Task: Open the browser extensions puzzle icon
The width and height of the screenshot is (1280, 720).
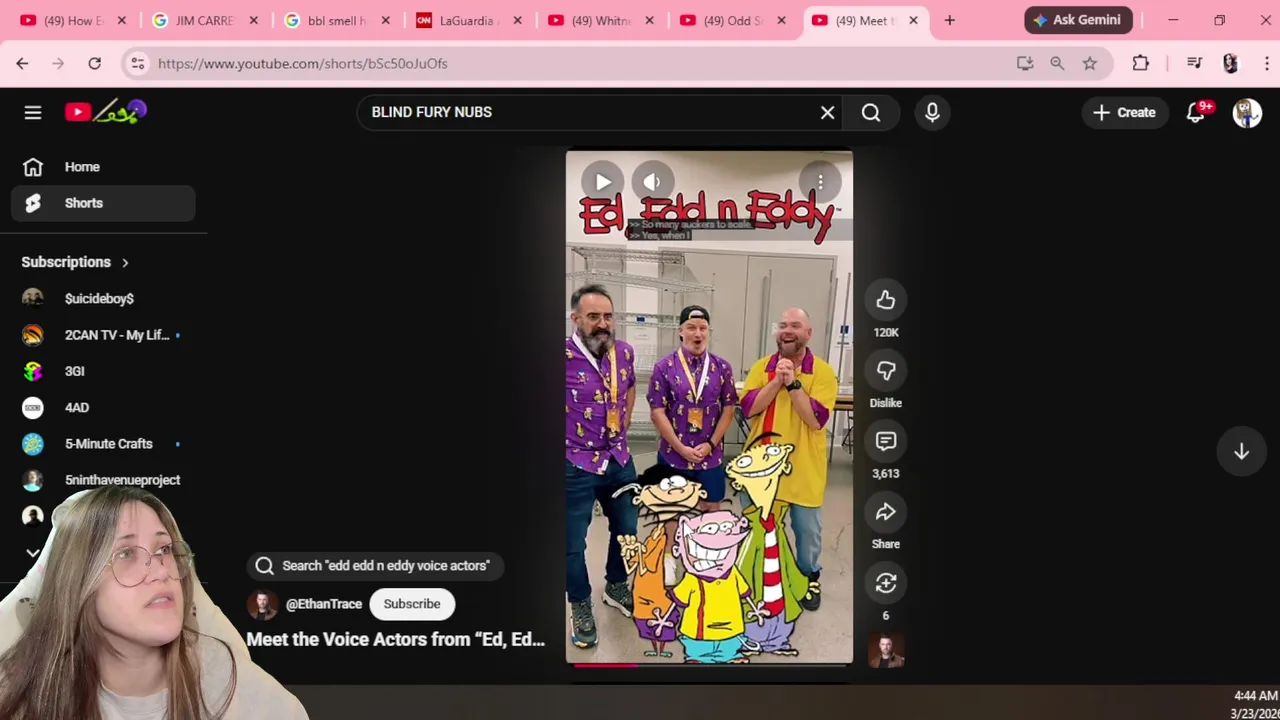Action: 1141,63
